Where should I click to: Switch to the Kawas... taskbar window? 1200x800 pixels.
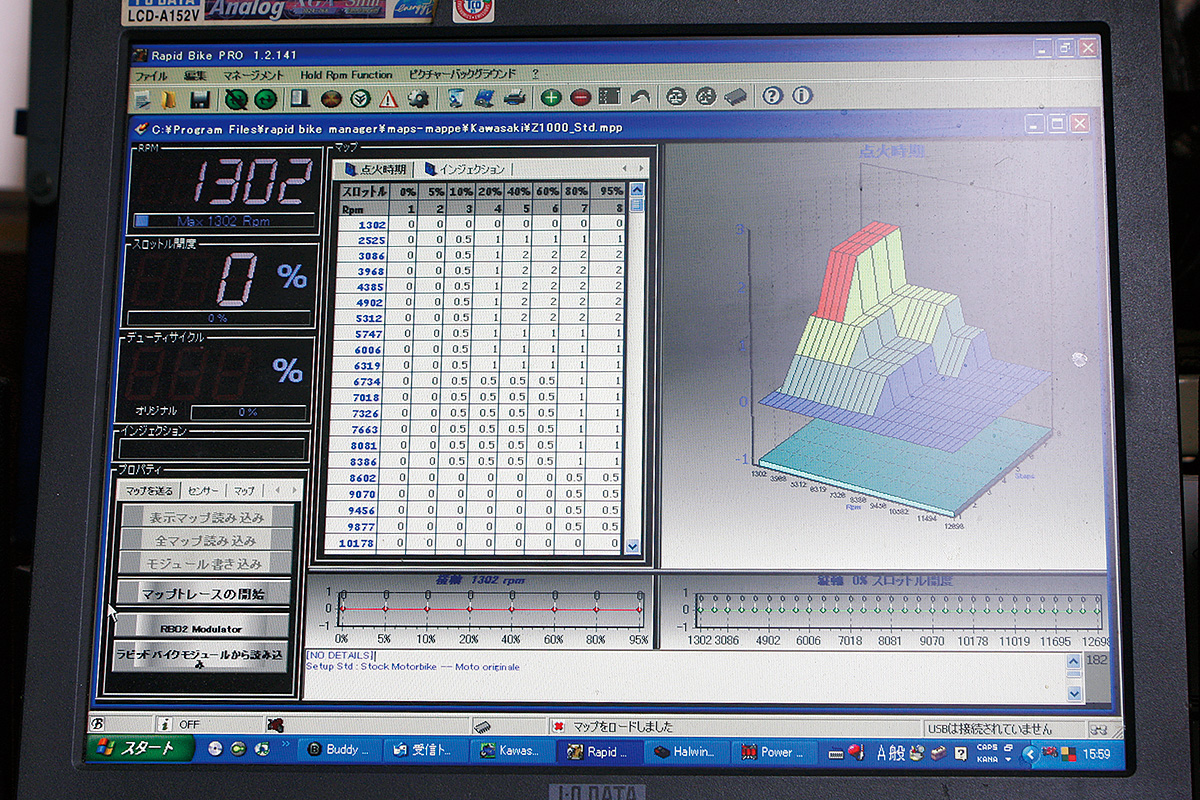coord(512,751)
